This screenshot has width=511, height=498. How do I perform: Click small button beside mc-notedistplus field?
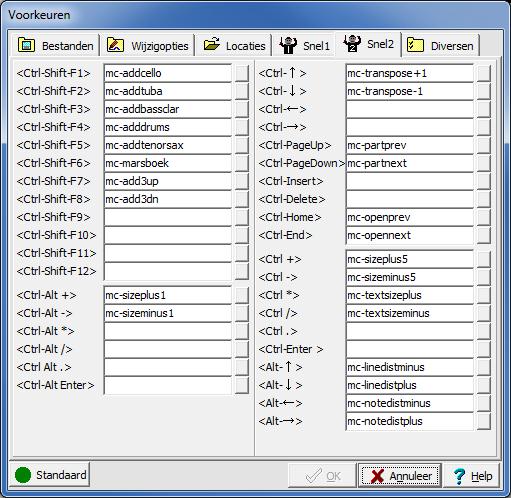pos(484,421)
